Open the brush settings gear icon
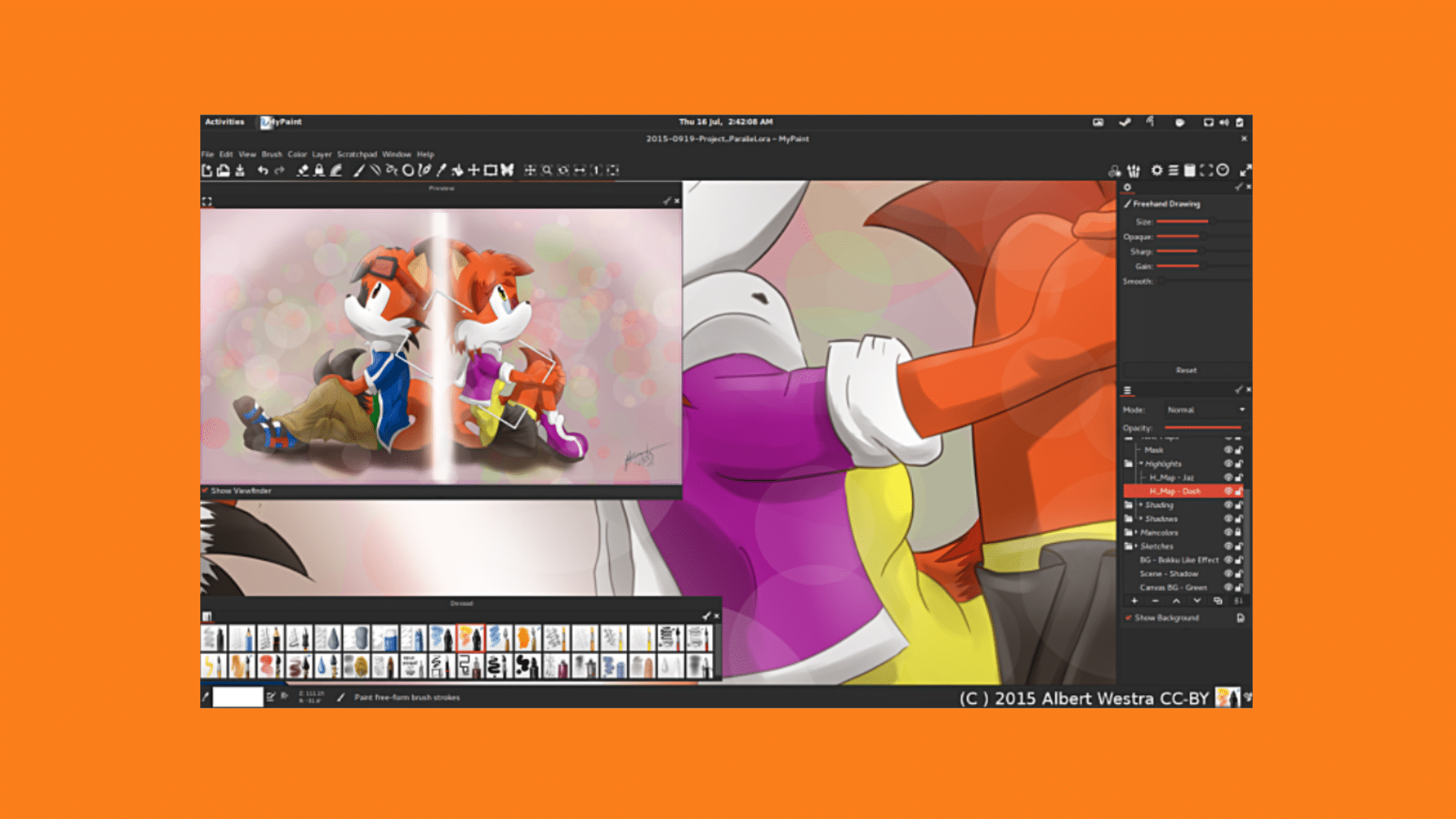 pyautogui.click(x=1156, y=171)
